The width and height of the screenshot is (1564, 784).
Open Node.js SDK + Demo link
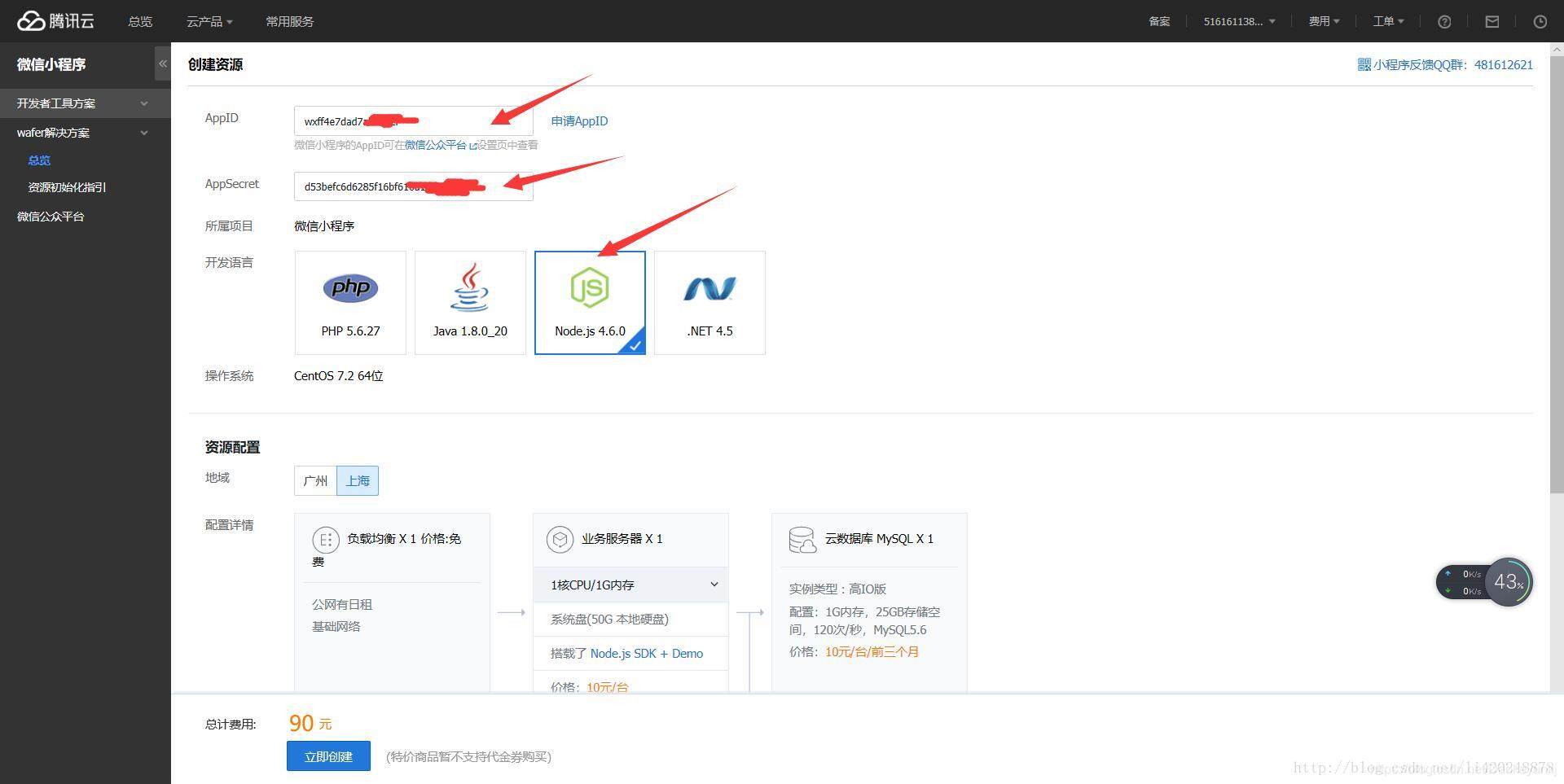coord(646,654)
